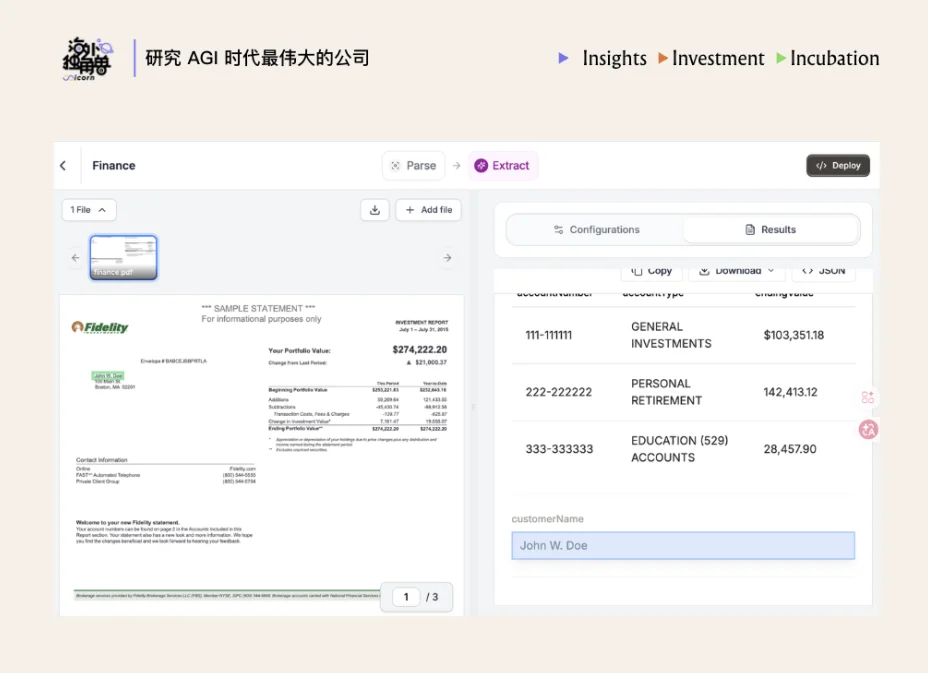928x673 pixels.
Task: Click the download icon above the file thumbnail
Action: [374, 210]
